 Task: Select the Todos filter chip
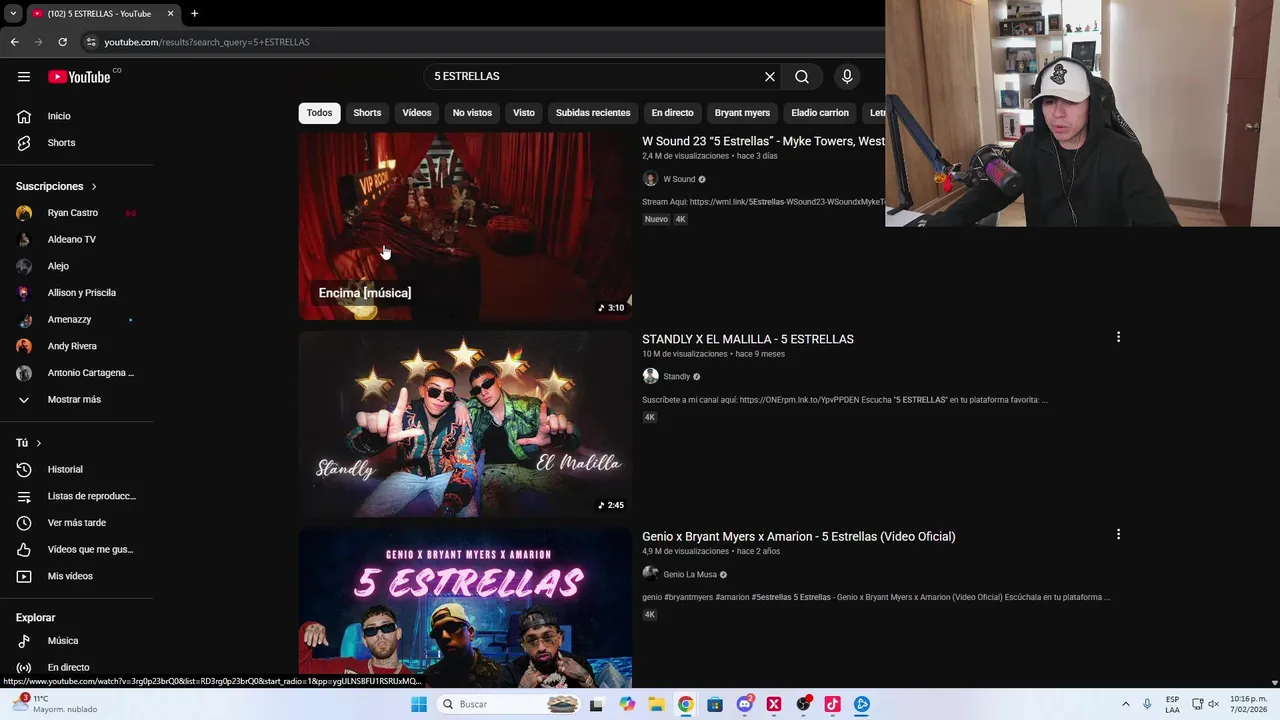tap(319, 113)
